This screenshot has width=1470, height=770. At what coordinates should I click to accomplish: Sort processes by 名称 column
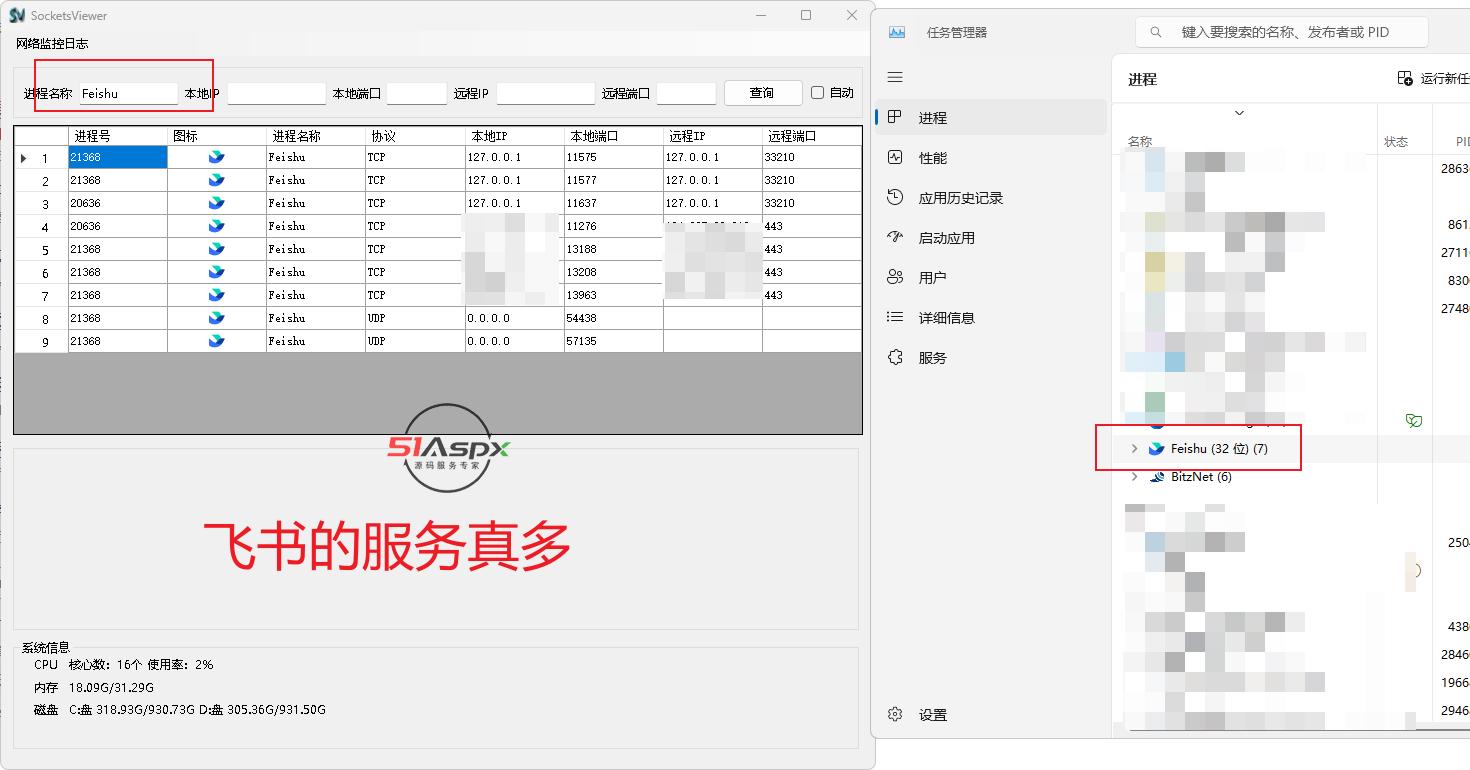coord(1140,142)
